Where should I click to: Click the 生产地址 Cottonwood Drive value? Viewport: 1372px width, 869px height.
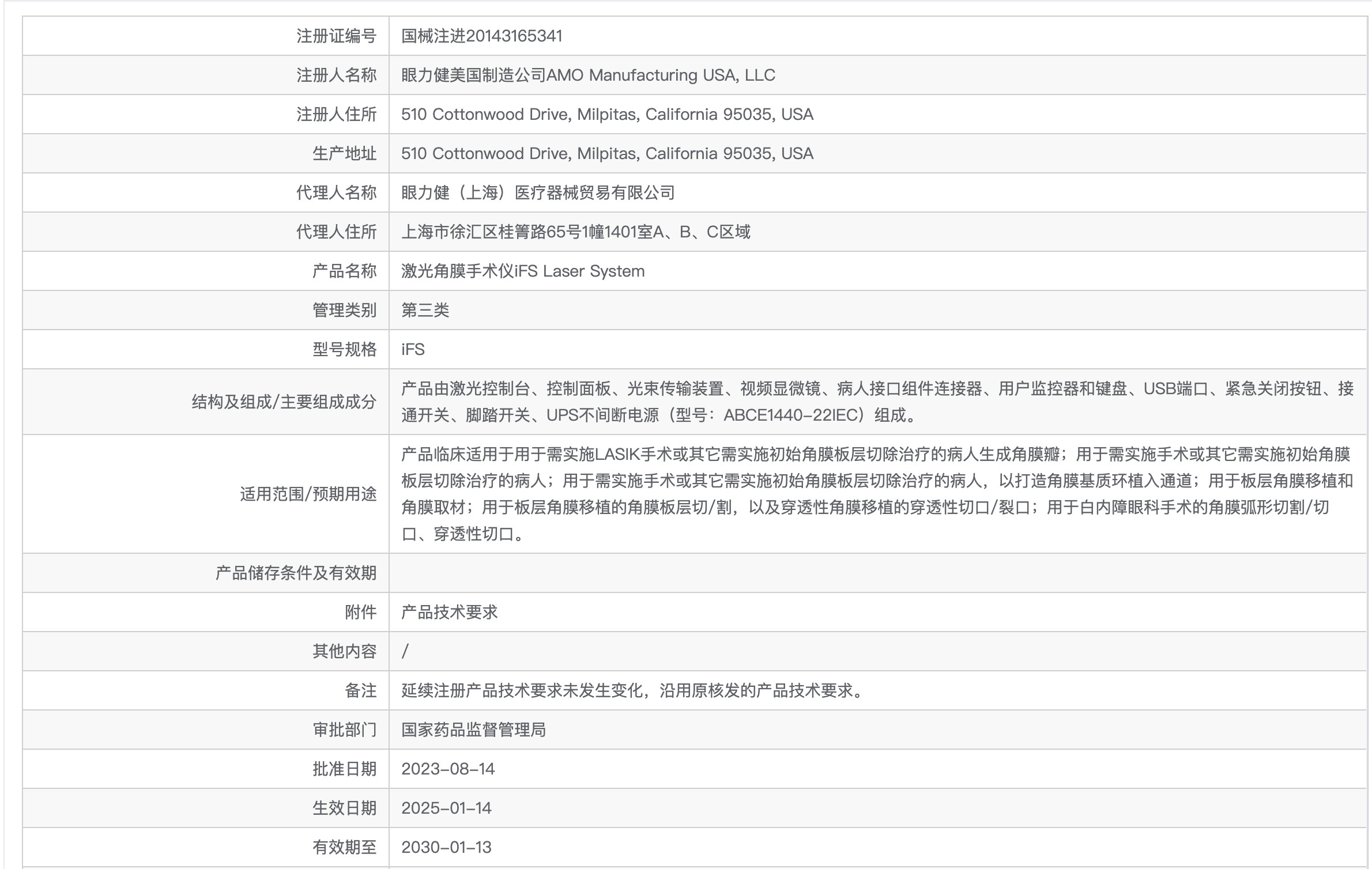click(x=606, y=154)
